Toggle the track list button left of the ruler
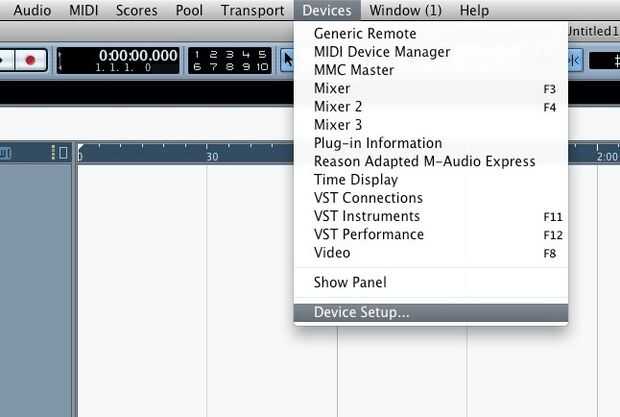 pyautogui.click(x=63, y=153)
